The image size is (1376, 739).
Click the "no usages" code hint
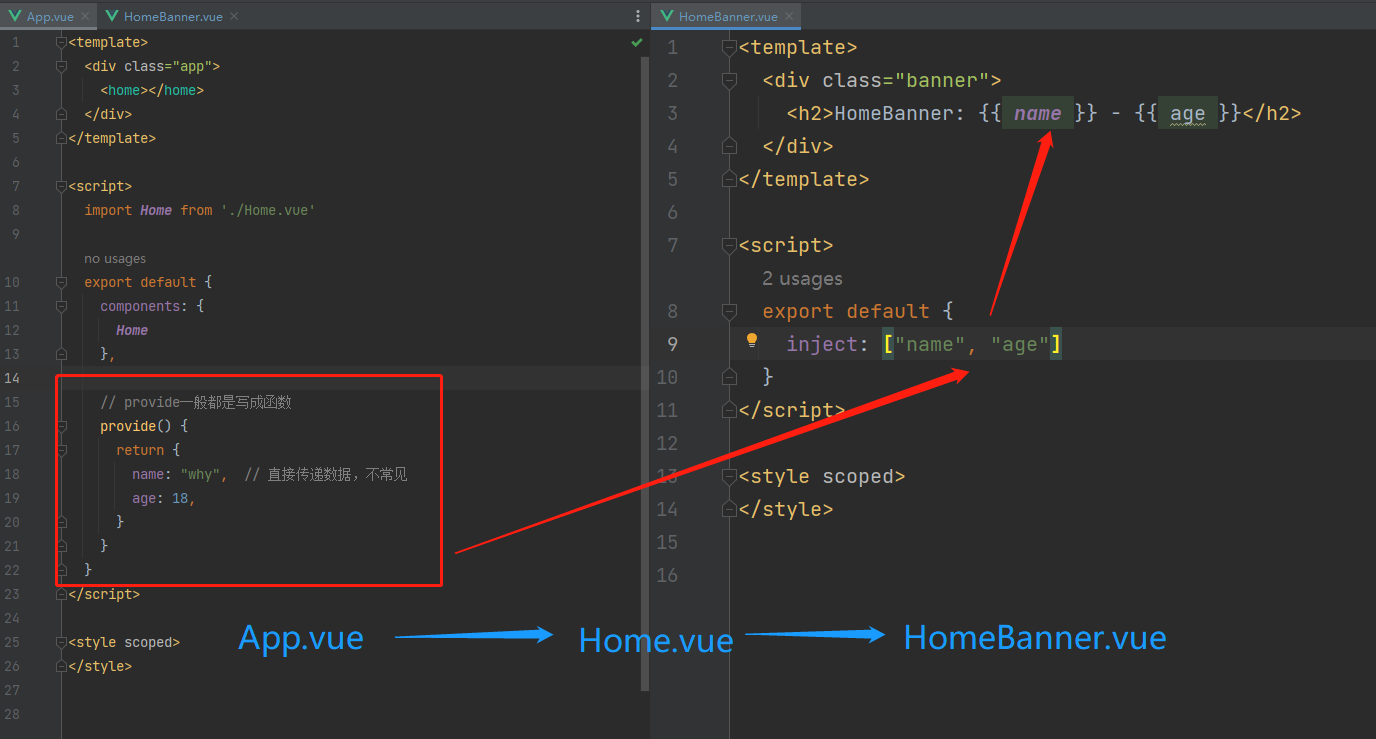[x=115, y=259]
